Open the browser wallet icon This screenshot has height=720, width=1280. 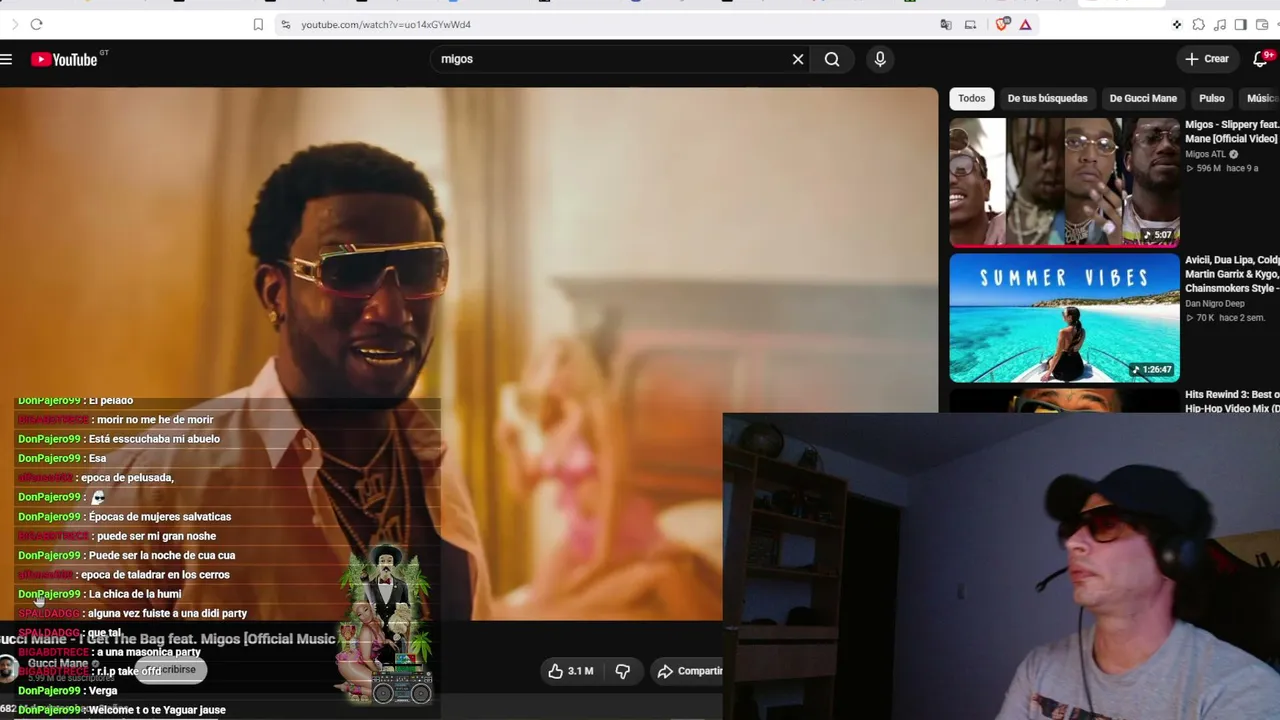(x=1262, y=24)
